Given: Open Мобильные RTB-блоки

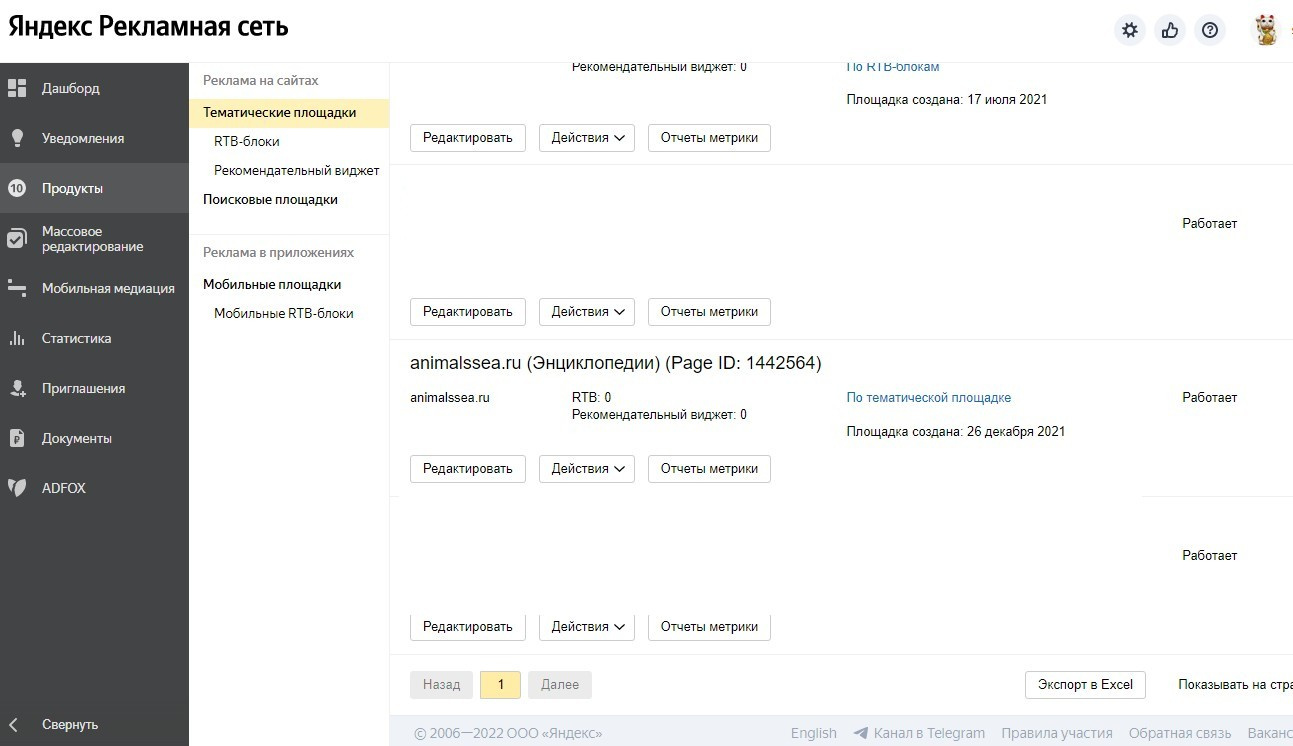Looking at the screenshot, I should [284, 314].
